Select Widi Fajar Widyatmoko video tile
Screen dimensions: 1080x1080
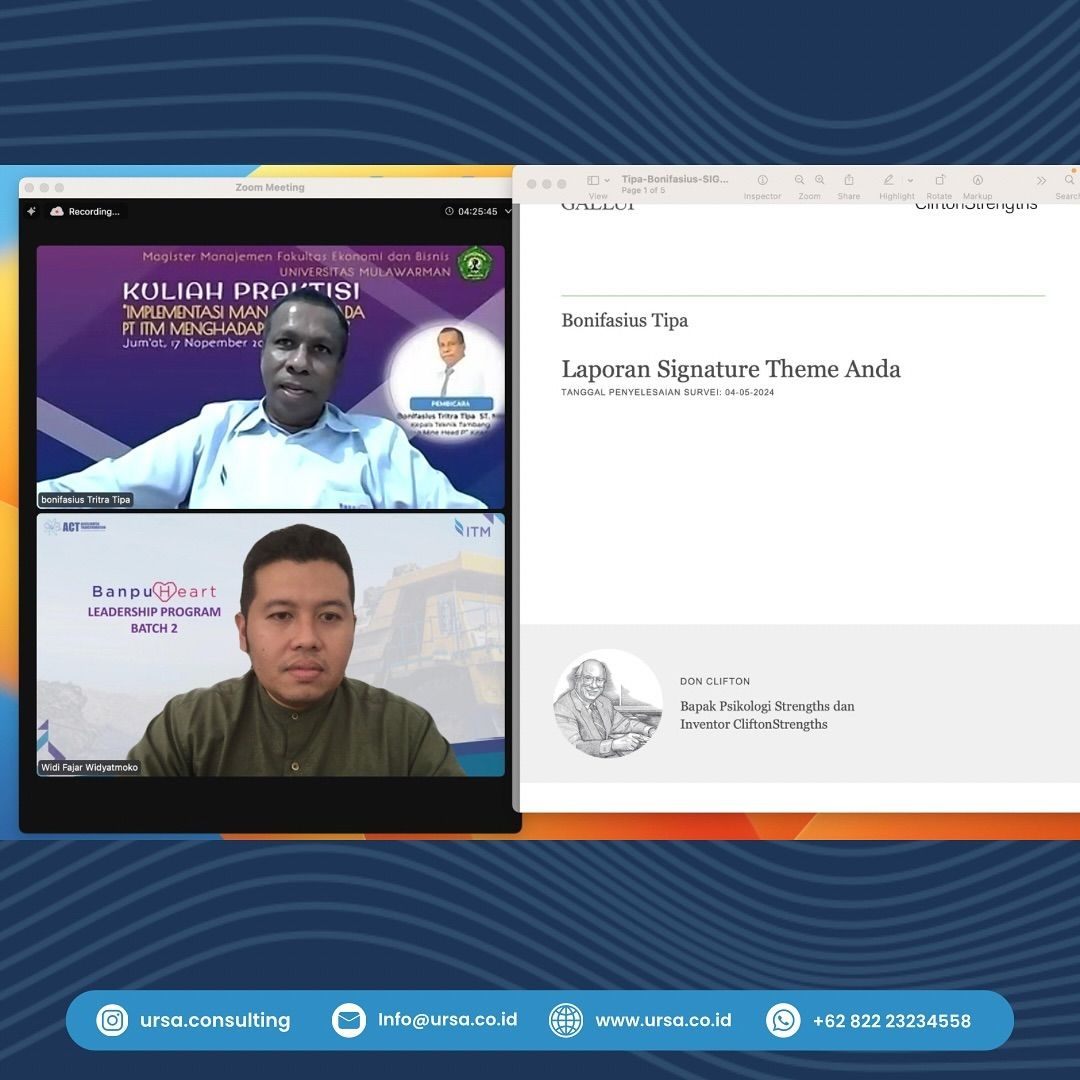pos(271,645)
